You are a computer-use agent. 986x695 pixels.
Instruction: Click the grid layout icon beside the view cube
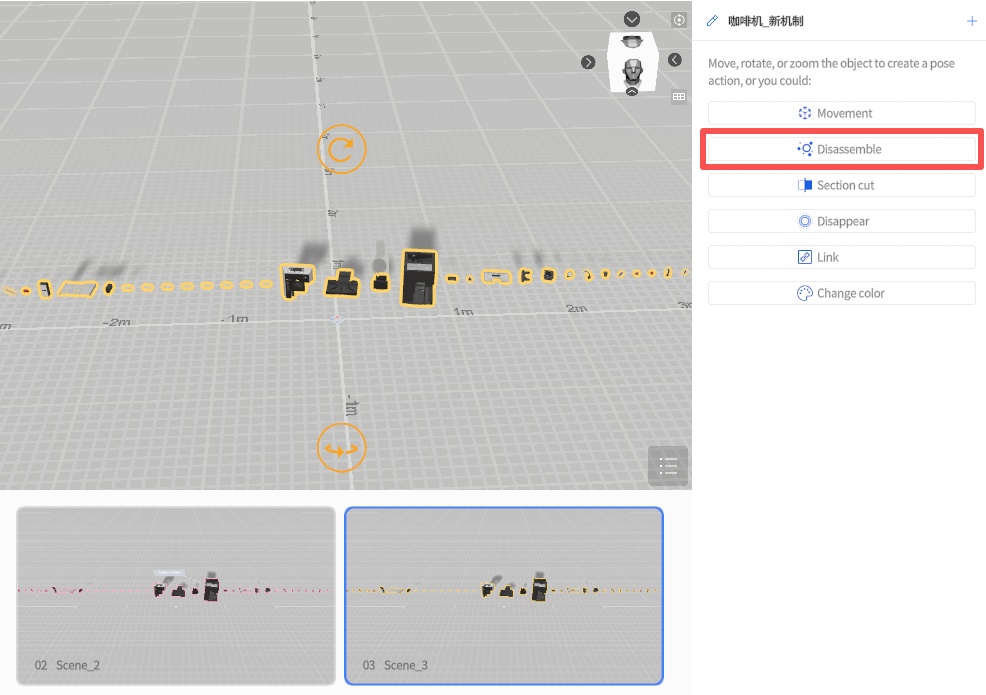[x=679, y=97]
